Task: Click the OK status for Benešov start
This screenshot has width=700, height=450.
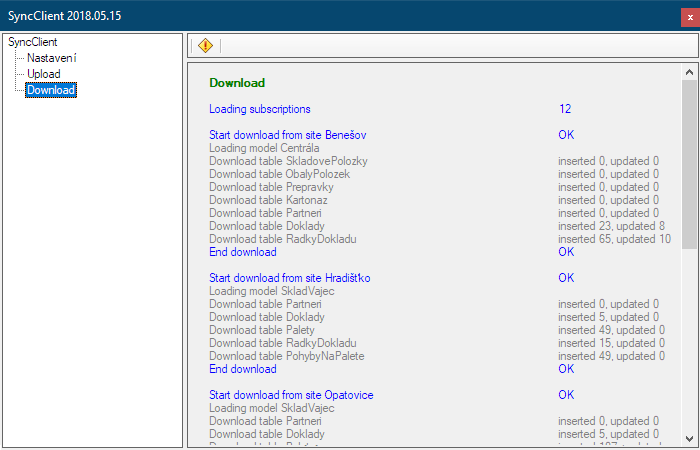Action: click(566, 135)
